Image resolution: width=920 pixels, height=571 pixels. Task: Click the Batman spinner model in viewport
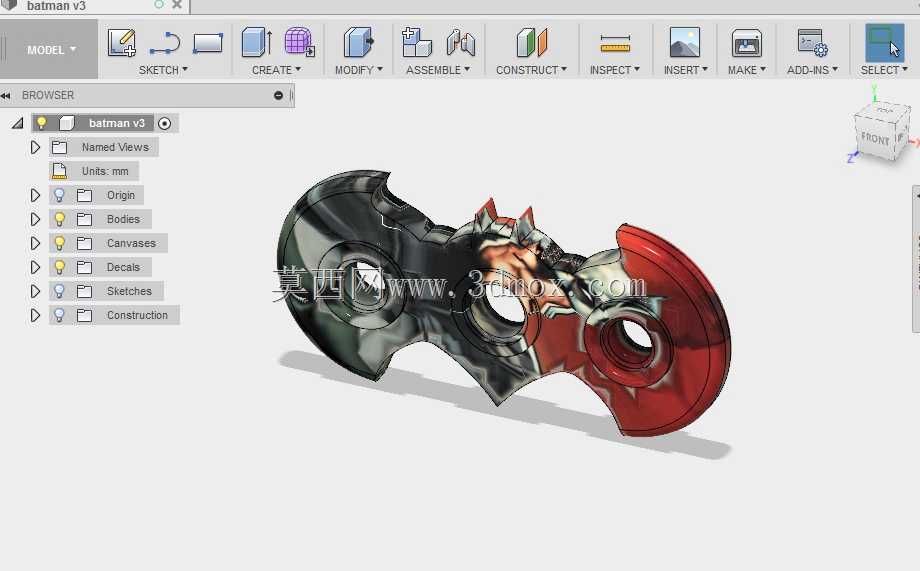(x=503, y=305)
